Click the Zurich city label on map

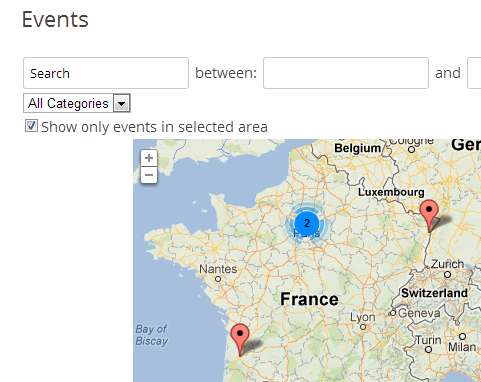click(447, 264)
